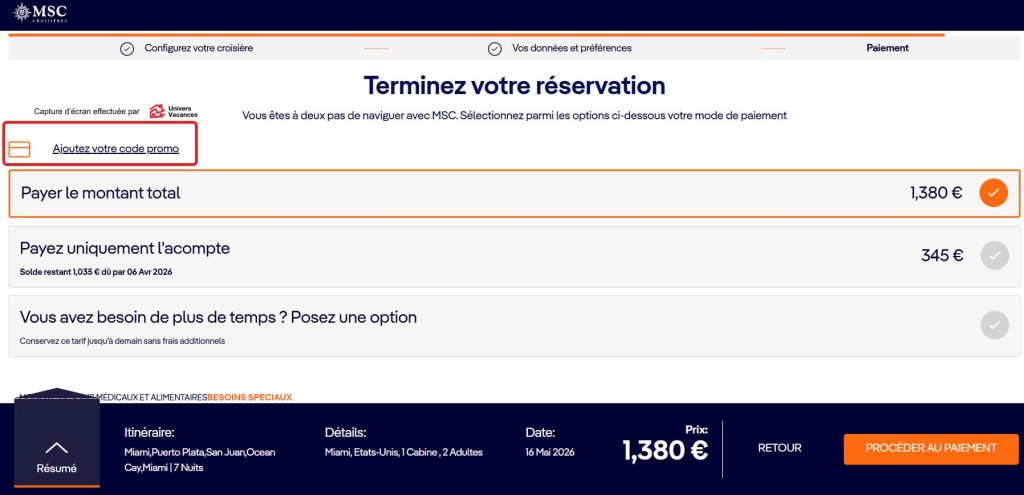This screenshot has width=1024, height=495.
Task: Expand the Résumé panel label
Action: coord(57,468)
